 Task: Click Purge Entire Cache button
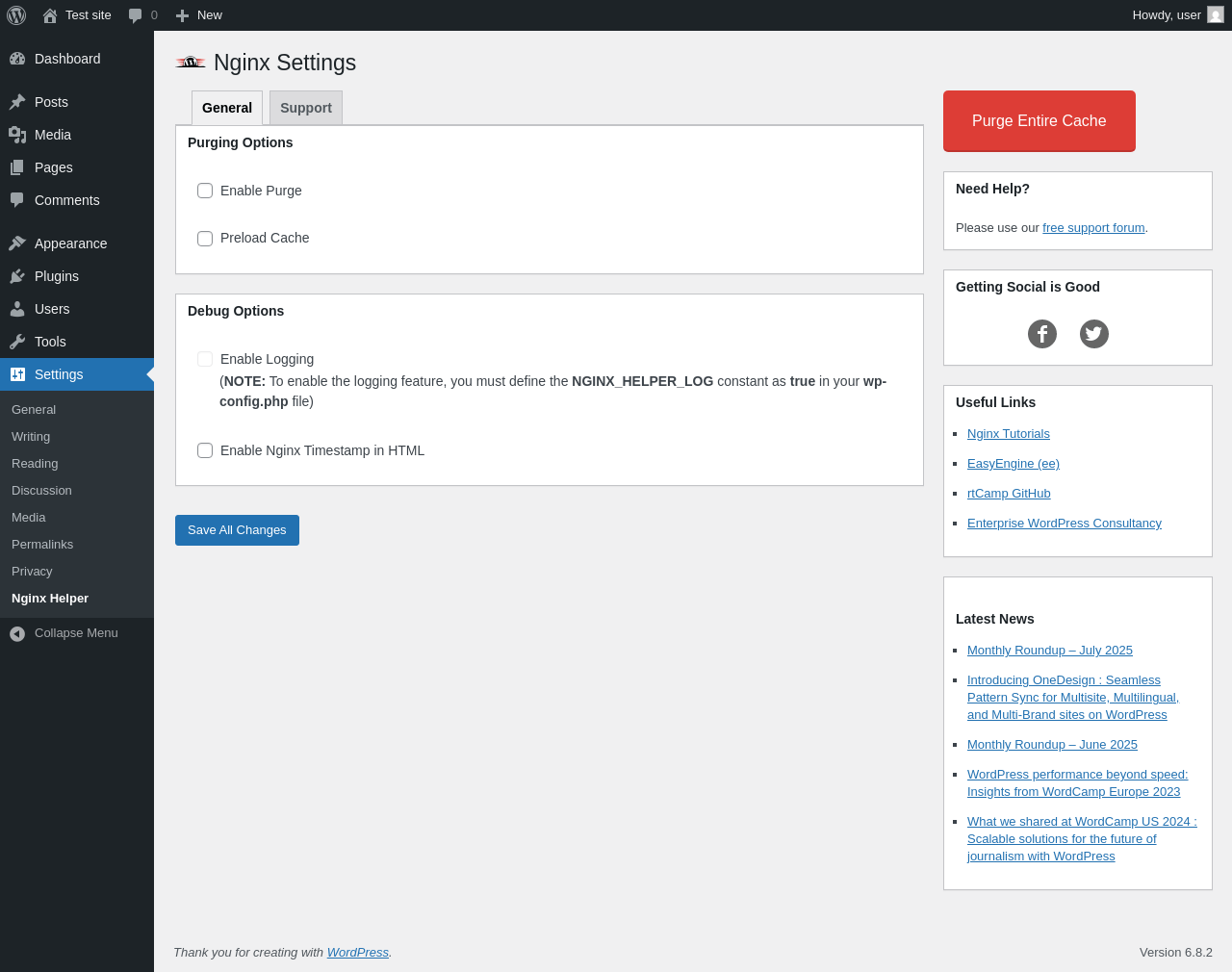coord(1039,121)
